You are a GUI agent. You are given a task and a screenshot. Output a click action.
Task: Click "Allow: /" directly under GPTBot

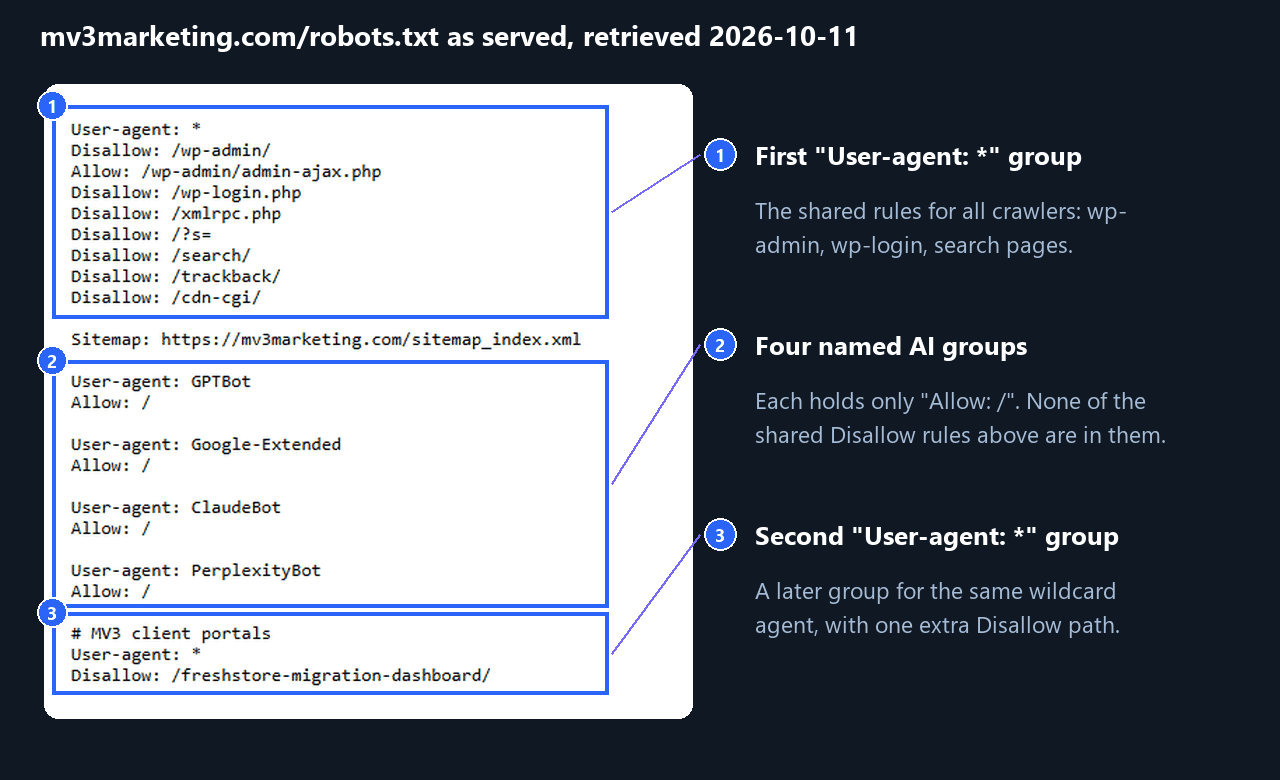tap(111, 402)
